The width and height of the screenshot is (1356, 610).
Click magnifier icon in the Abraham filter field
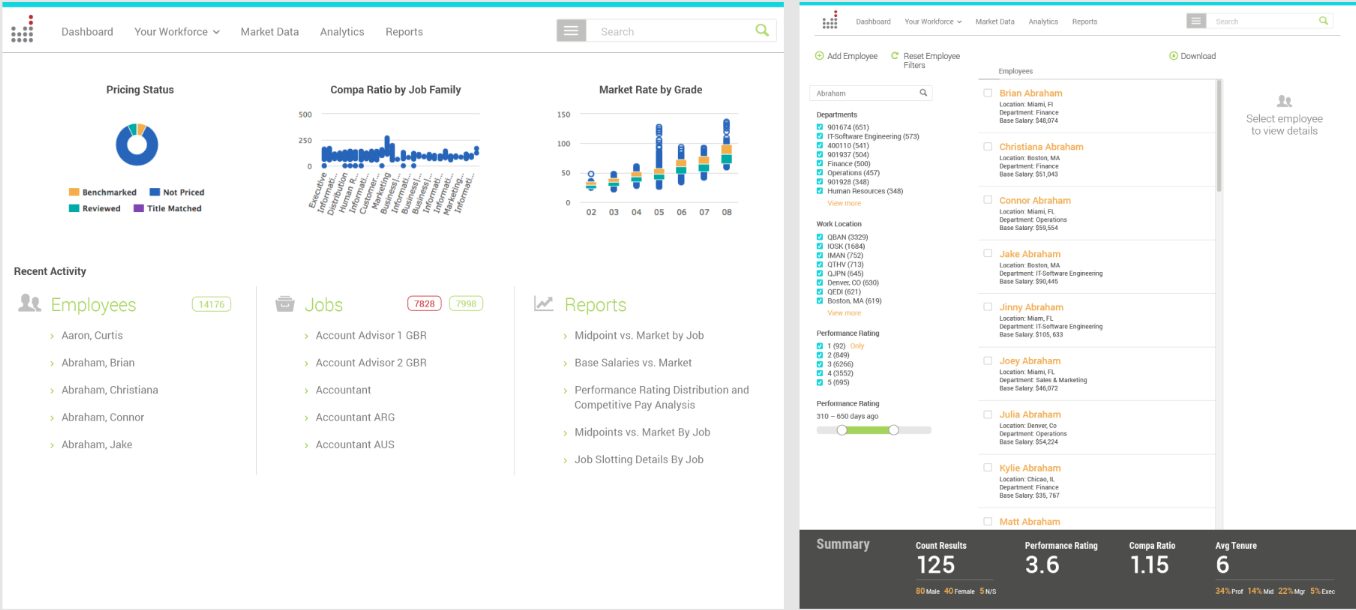(924, 93)
